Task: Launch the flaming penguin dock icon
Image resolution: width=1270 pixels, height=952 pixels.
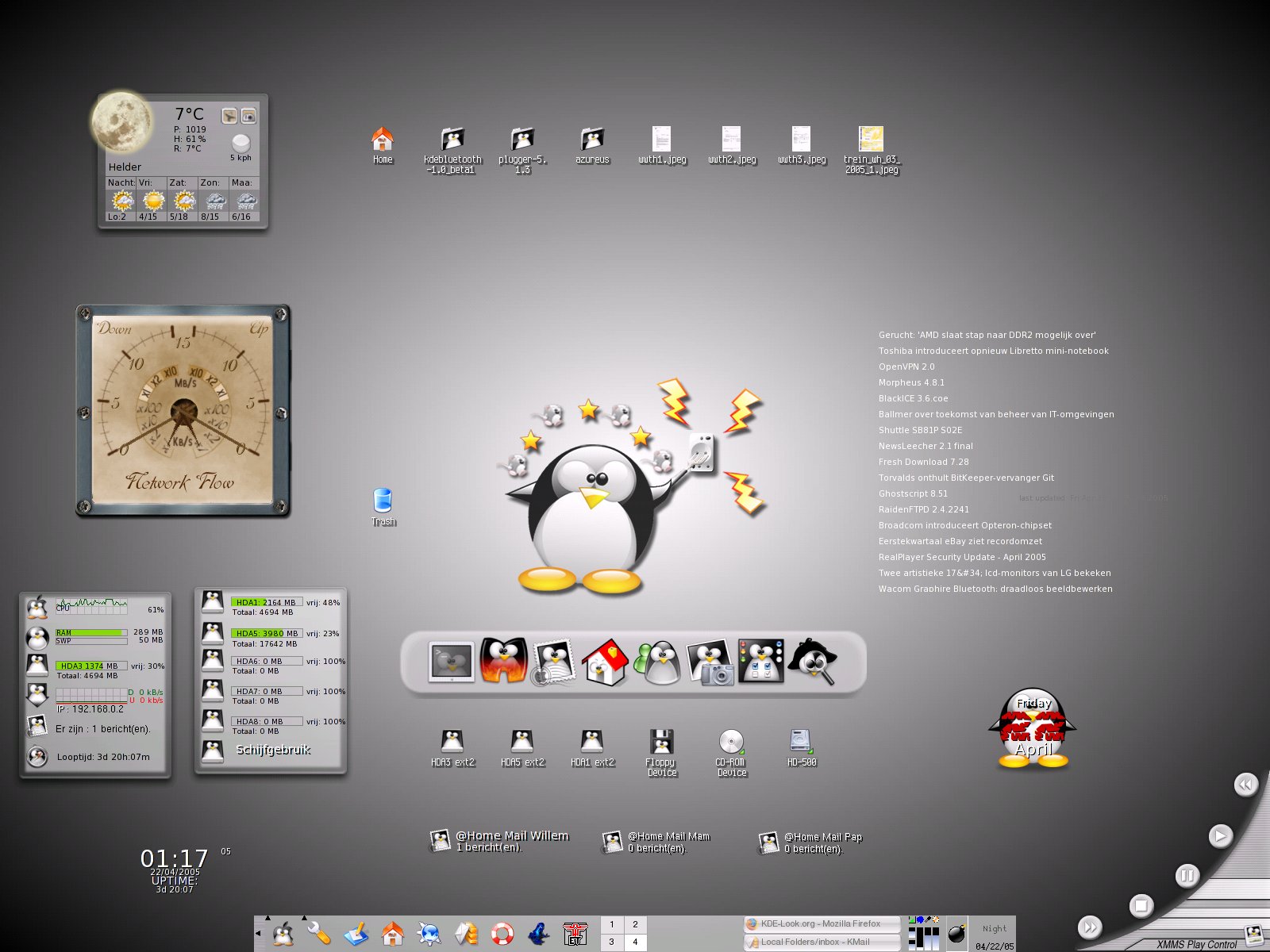Action: pos(502,662)
